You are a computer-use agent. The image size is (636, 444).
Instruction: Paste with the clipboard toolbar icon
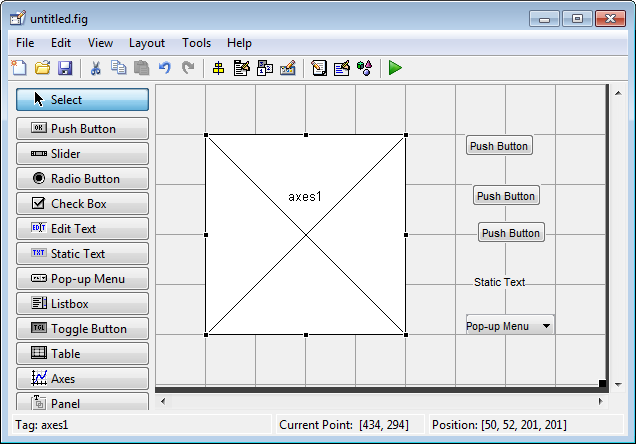pos(142,68)
